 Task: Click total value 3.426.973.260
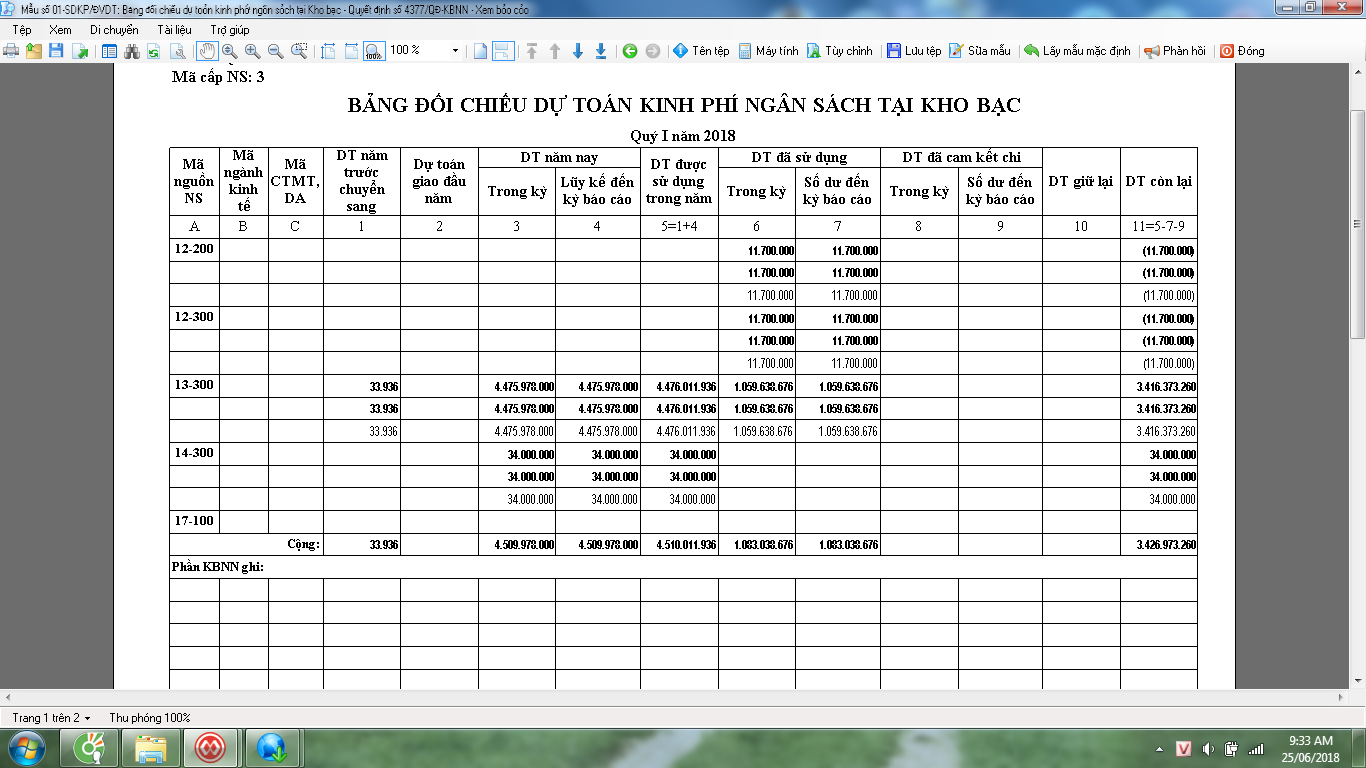(x=1166, y=545)
